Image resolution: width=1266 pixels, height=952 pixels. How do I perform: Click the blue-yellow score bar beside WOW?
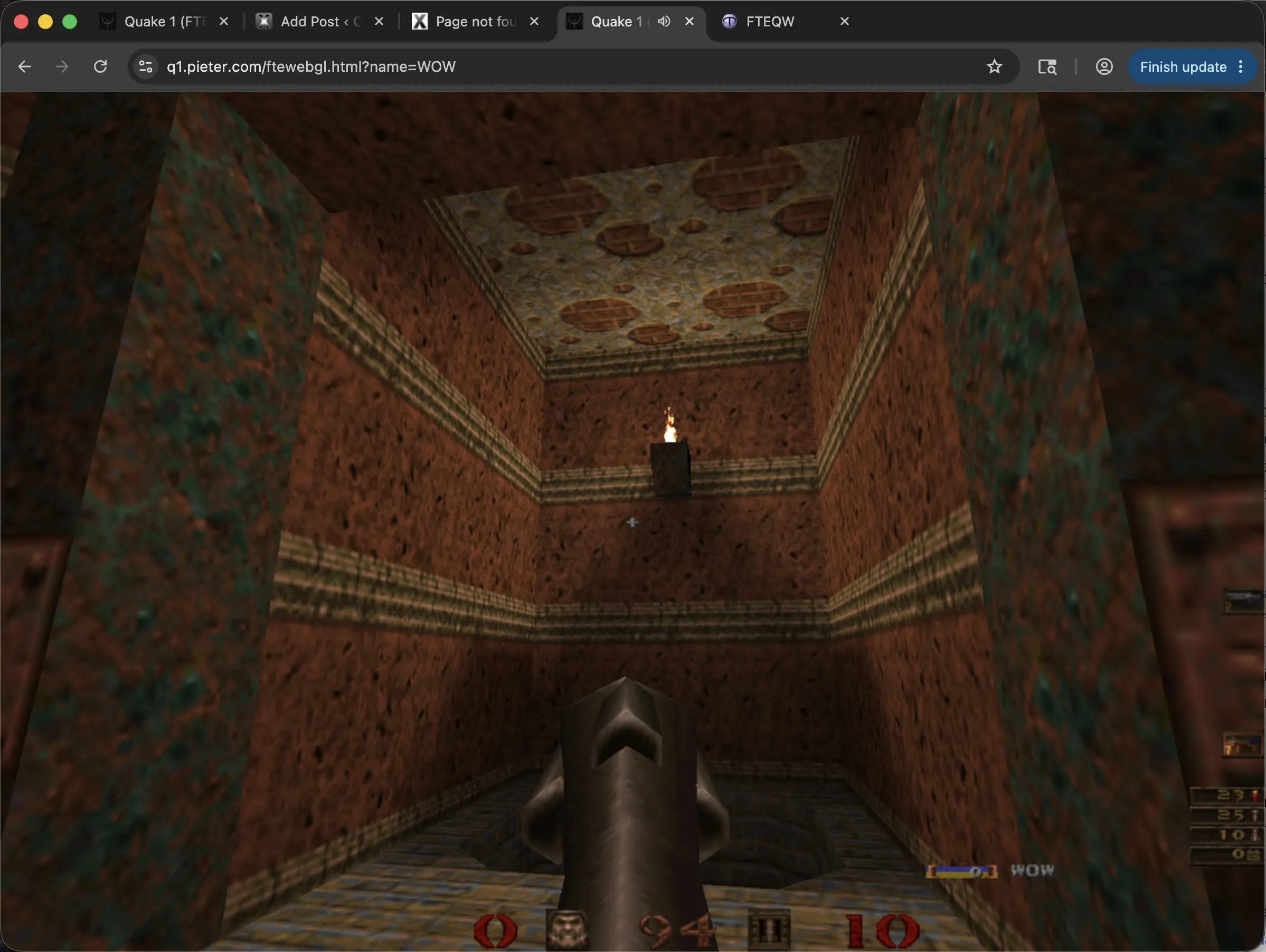[x=961, y=871]
